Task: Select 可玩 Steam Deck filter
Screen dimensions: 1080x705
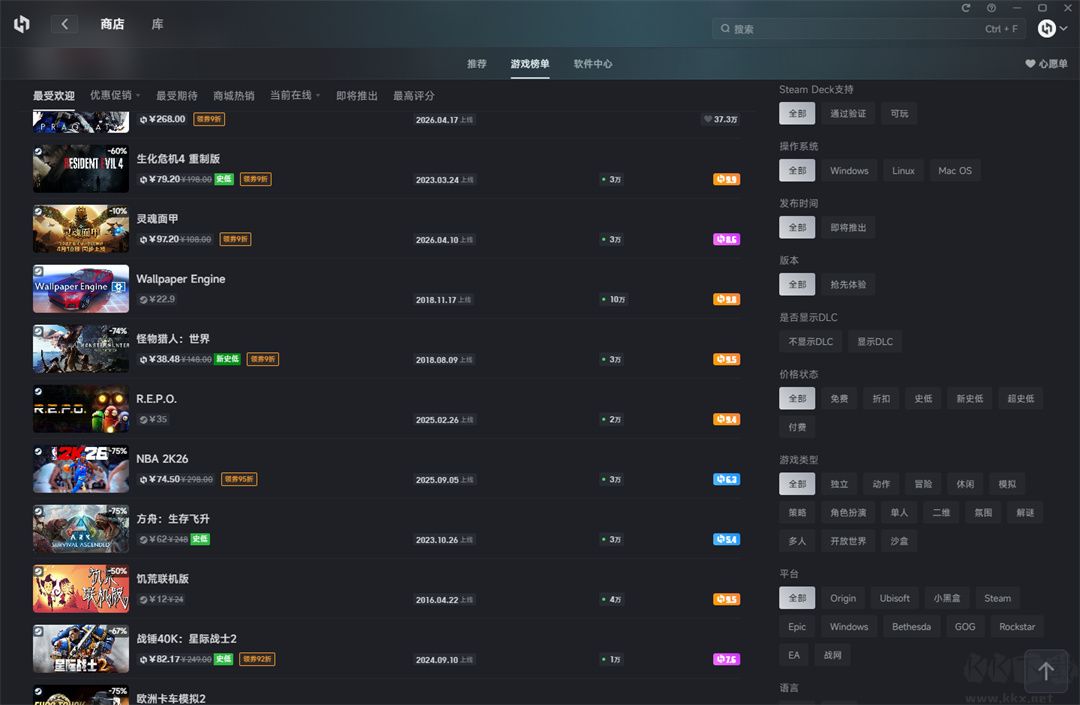Action: click(x=899, y=114)
